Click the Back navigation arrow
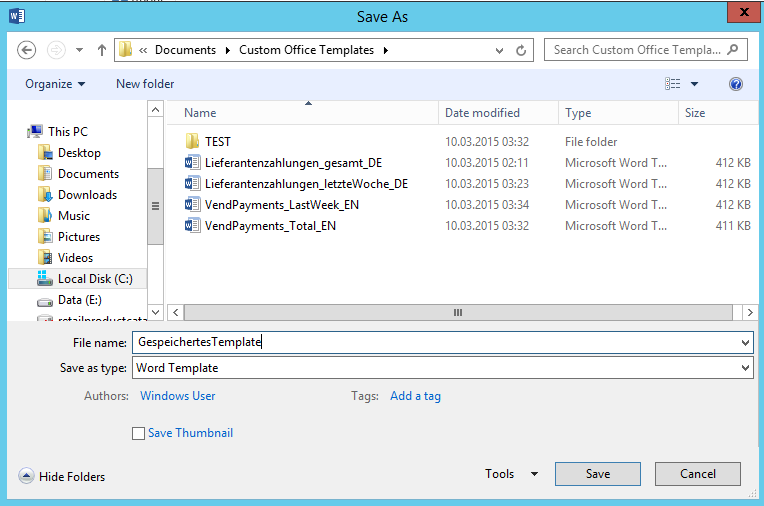The image size is (764, 506). pyautogui.click(x=27, y=50)
